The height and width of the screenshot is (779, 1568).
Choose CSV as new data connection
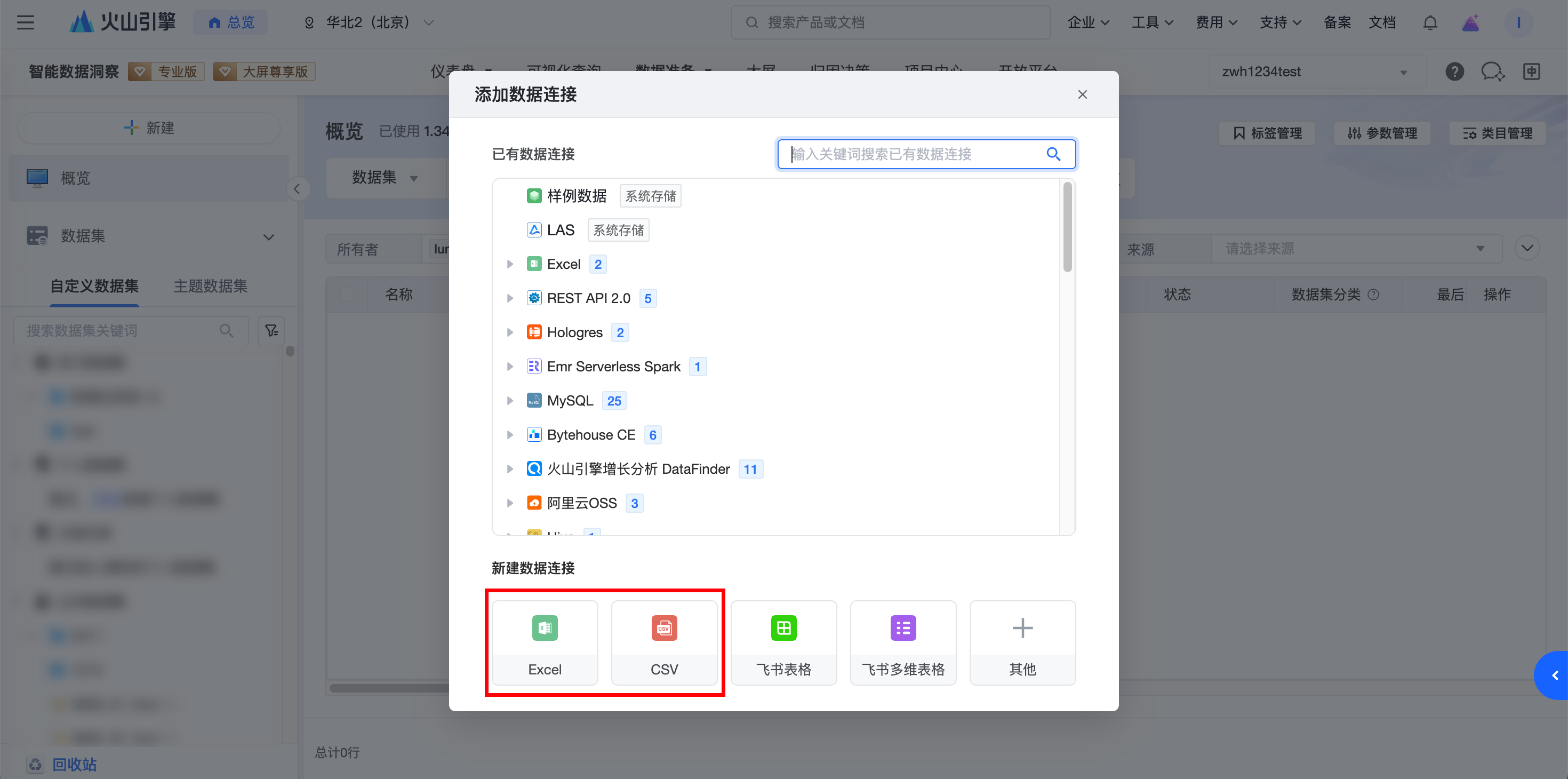pyautogui.click(x=663, y=642)
